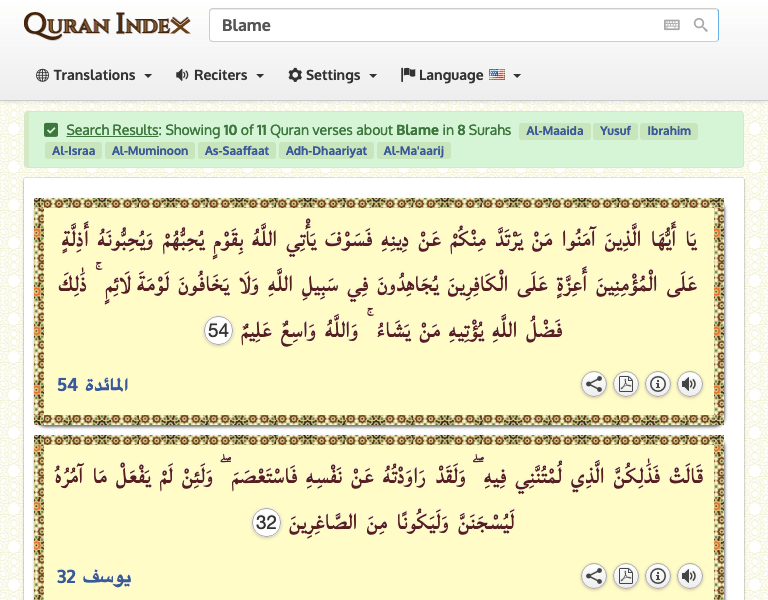Open the virtual keyboard icon in search box
768x600 pixels.
pos(672,25)
